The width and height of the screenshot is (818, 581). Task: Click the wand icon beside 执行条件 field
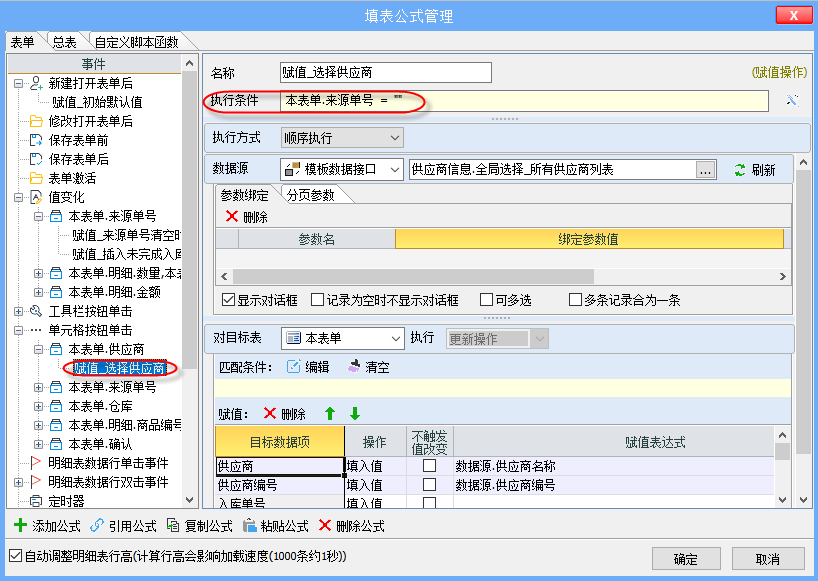pos(792,100)
